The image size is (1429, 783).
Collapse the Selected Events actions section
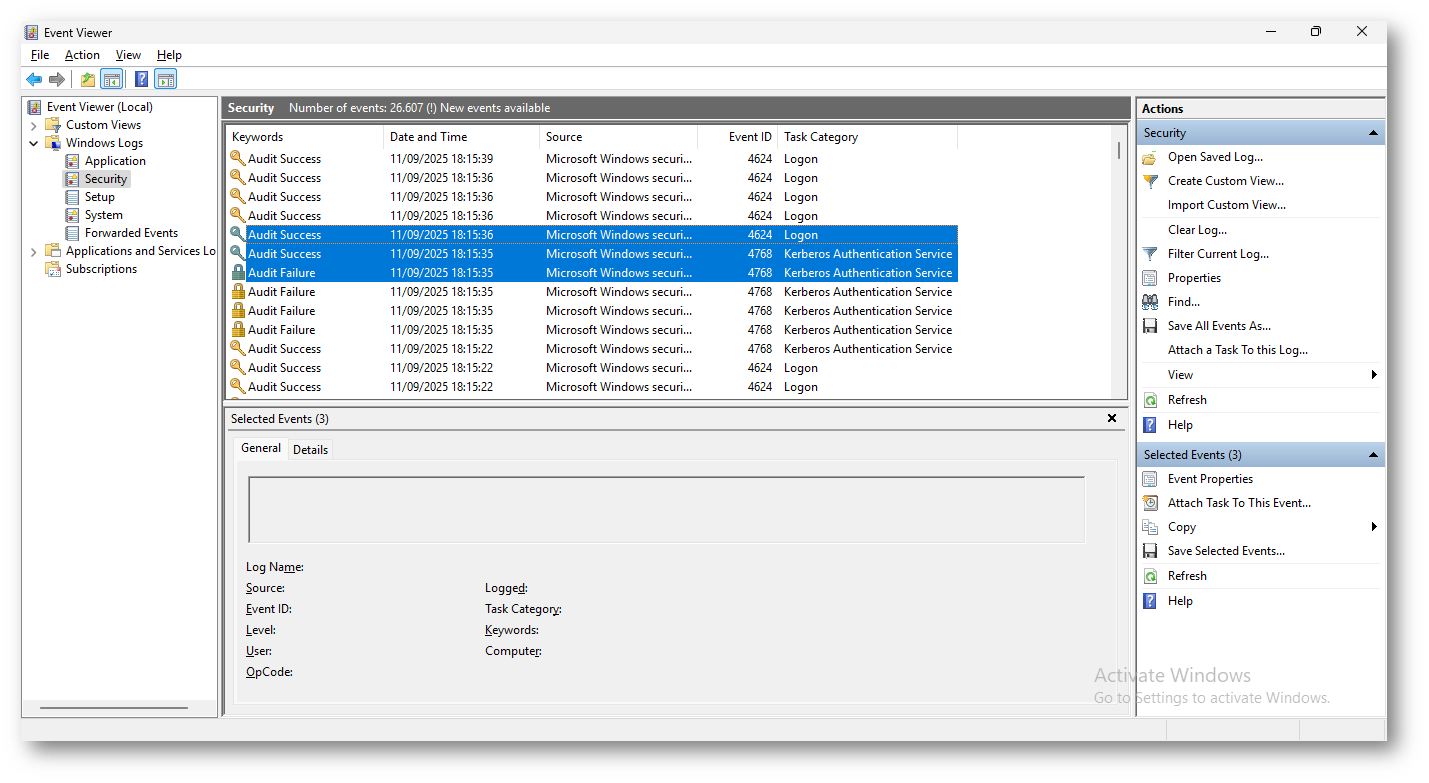(x=1373, y=455)
